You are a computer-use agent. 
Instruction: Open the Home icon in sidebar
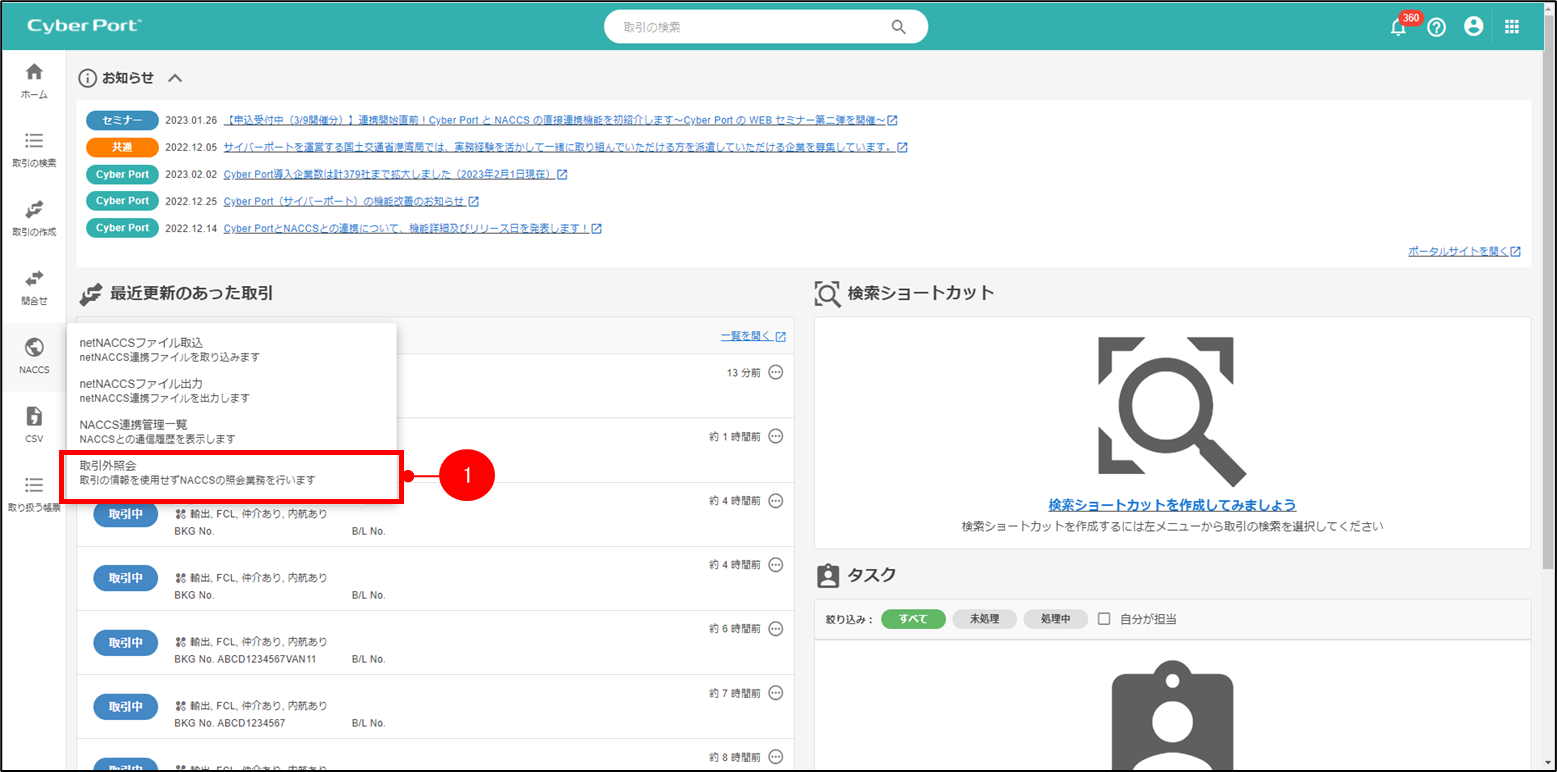[x=34, y=80]
